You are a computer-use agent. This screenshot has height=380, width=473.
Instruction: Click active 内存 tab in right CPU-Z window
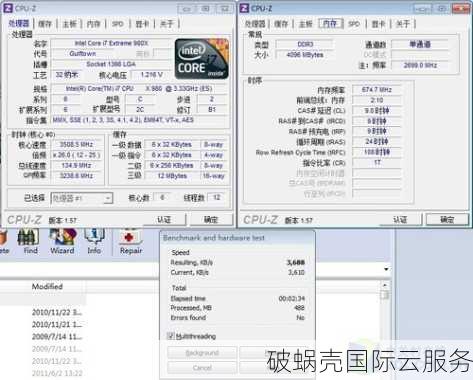[330, 23]
